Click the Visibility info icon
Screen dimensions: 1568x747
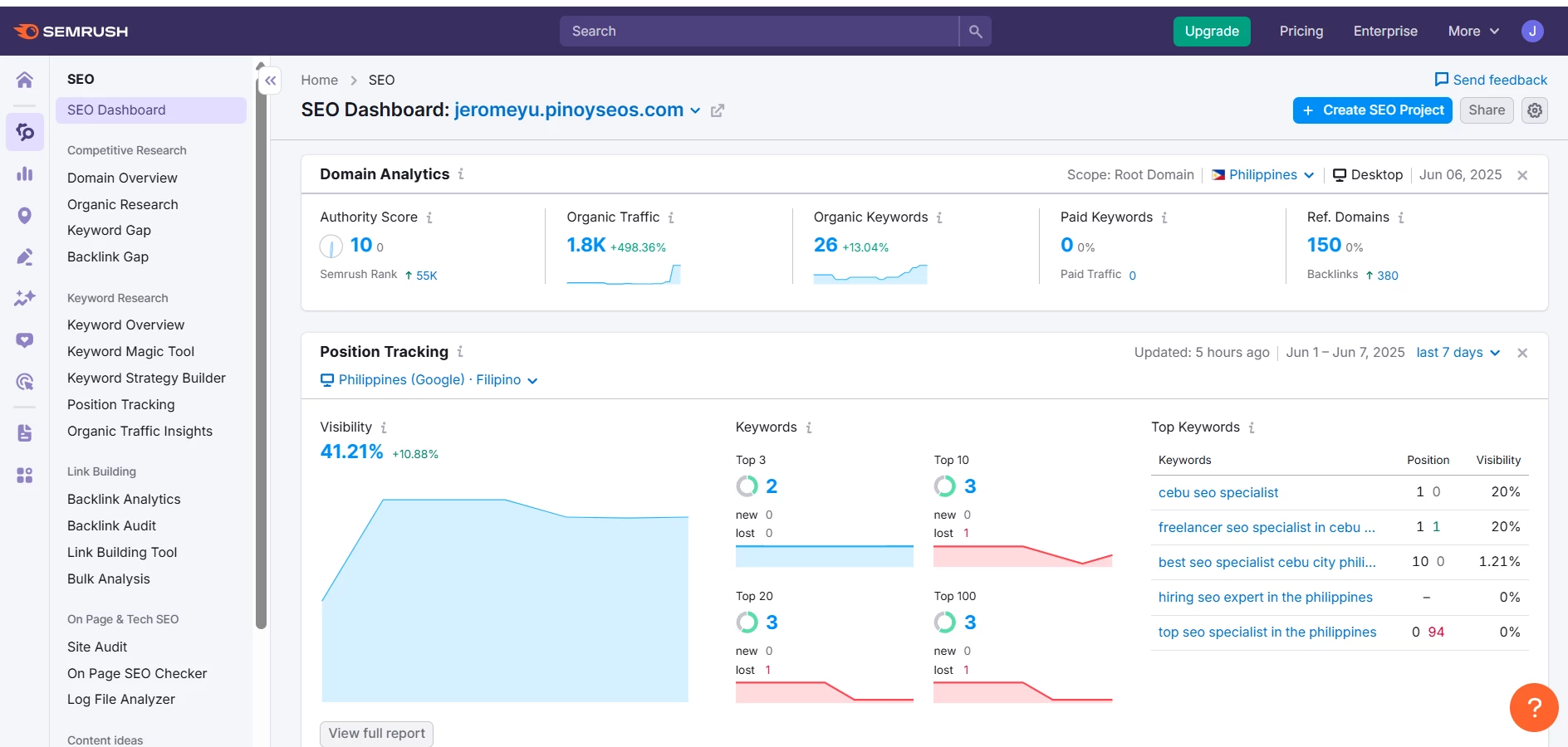(x=384, y=427)
